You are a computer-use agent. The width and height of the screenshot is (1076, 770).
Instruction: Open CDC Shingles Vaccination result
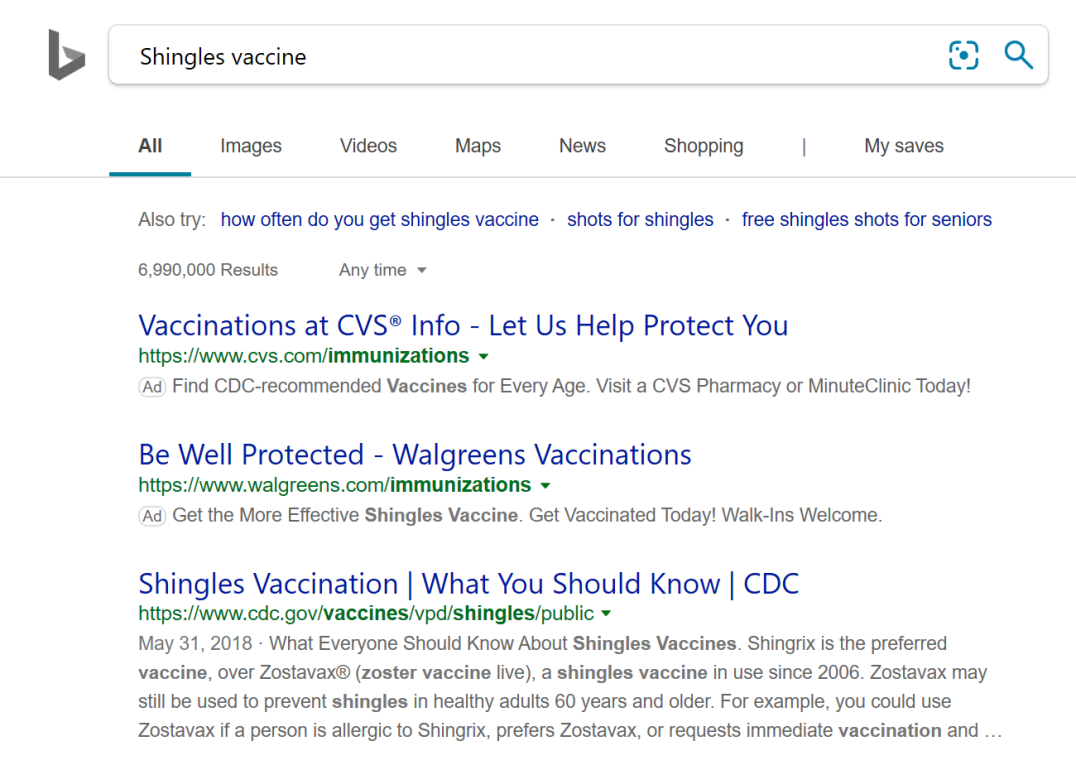469,583
